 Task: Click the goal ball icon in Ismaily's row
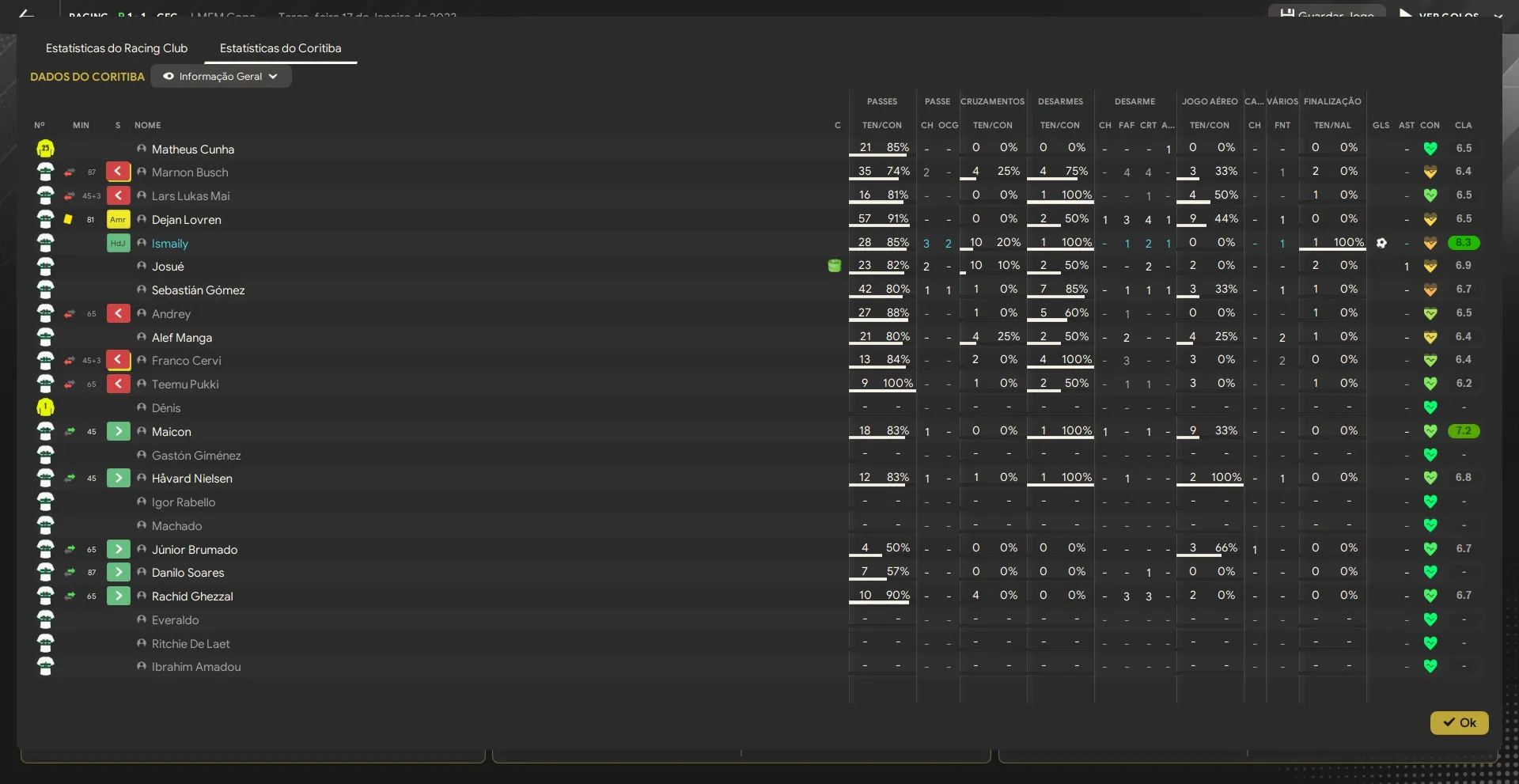(x=1381, y=243)
